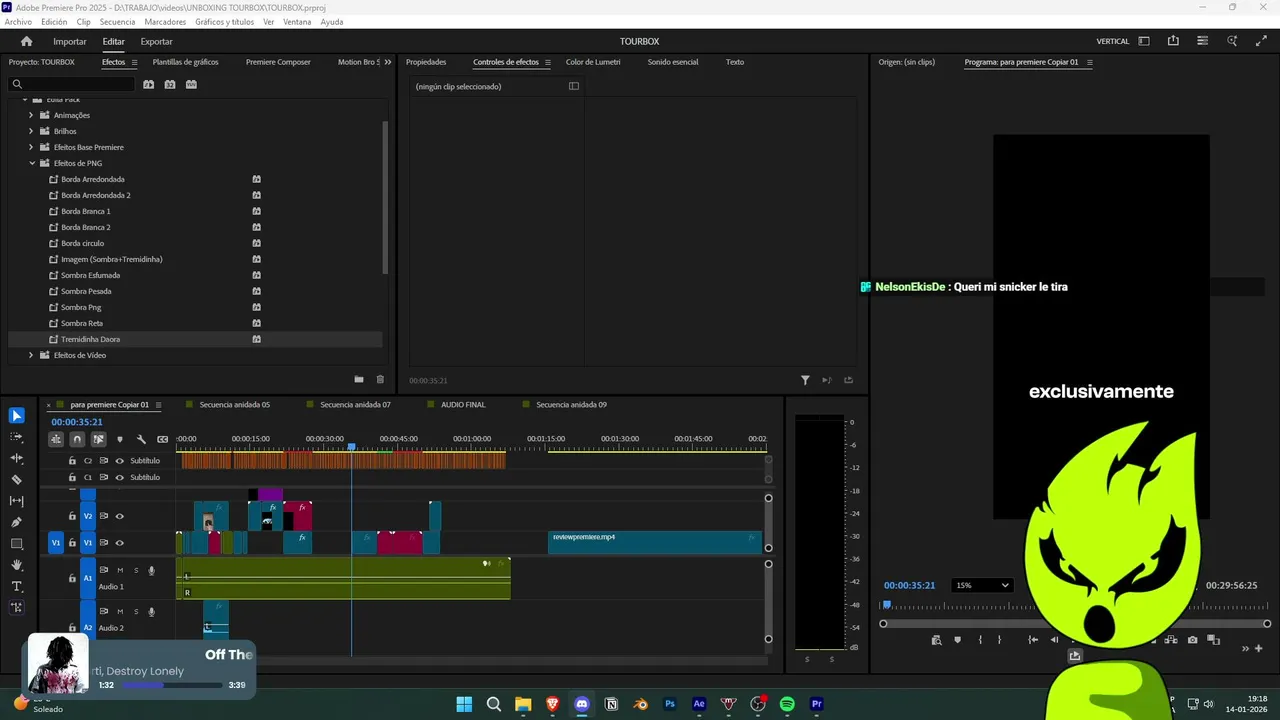Open the Program monitor zoom level dropdown

(981, 585)
